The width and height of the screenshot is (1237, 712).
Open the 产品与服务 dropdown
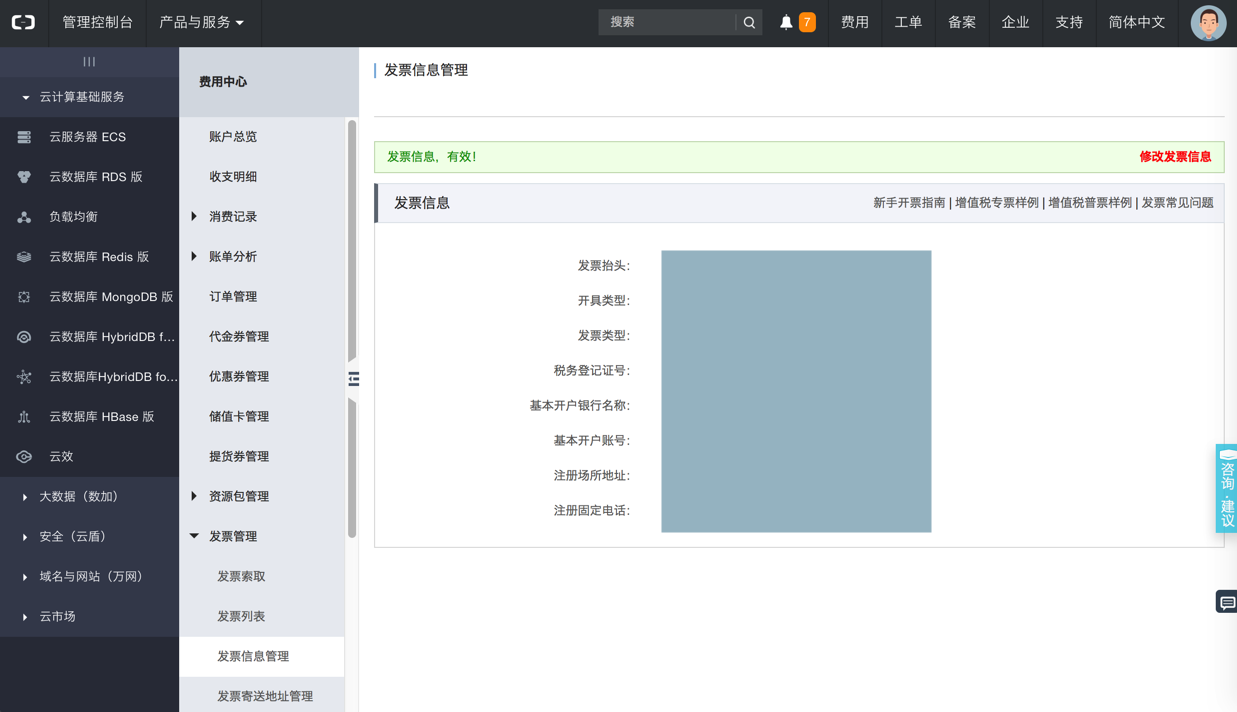click(x=202, y=22)
